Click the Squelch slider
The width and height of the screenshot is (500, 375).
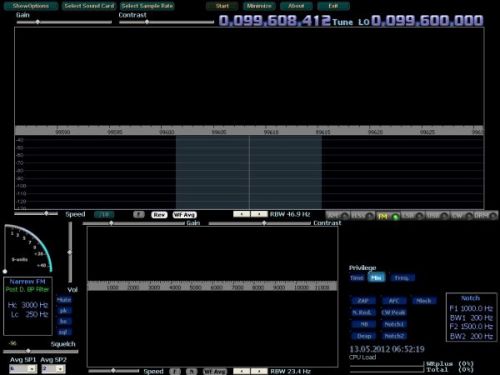coord(41,351)
